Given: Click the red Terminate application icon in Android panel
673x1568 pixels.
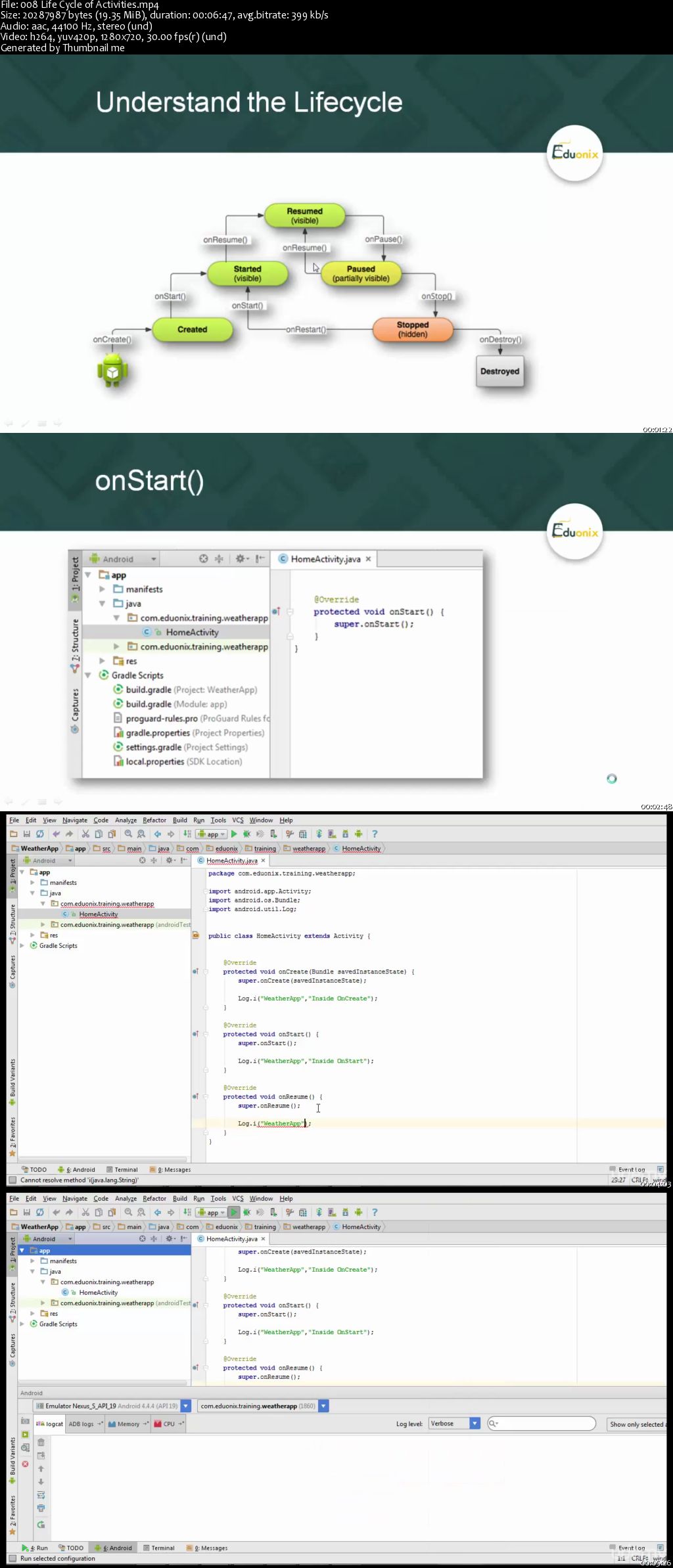Looking at the screenshot, I should [x=25, y=1464].
